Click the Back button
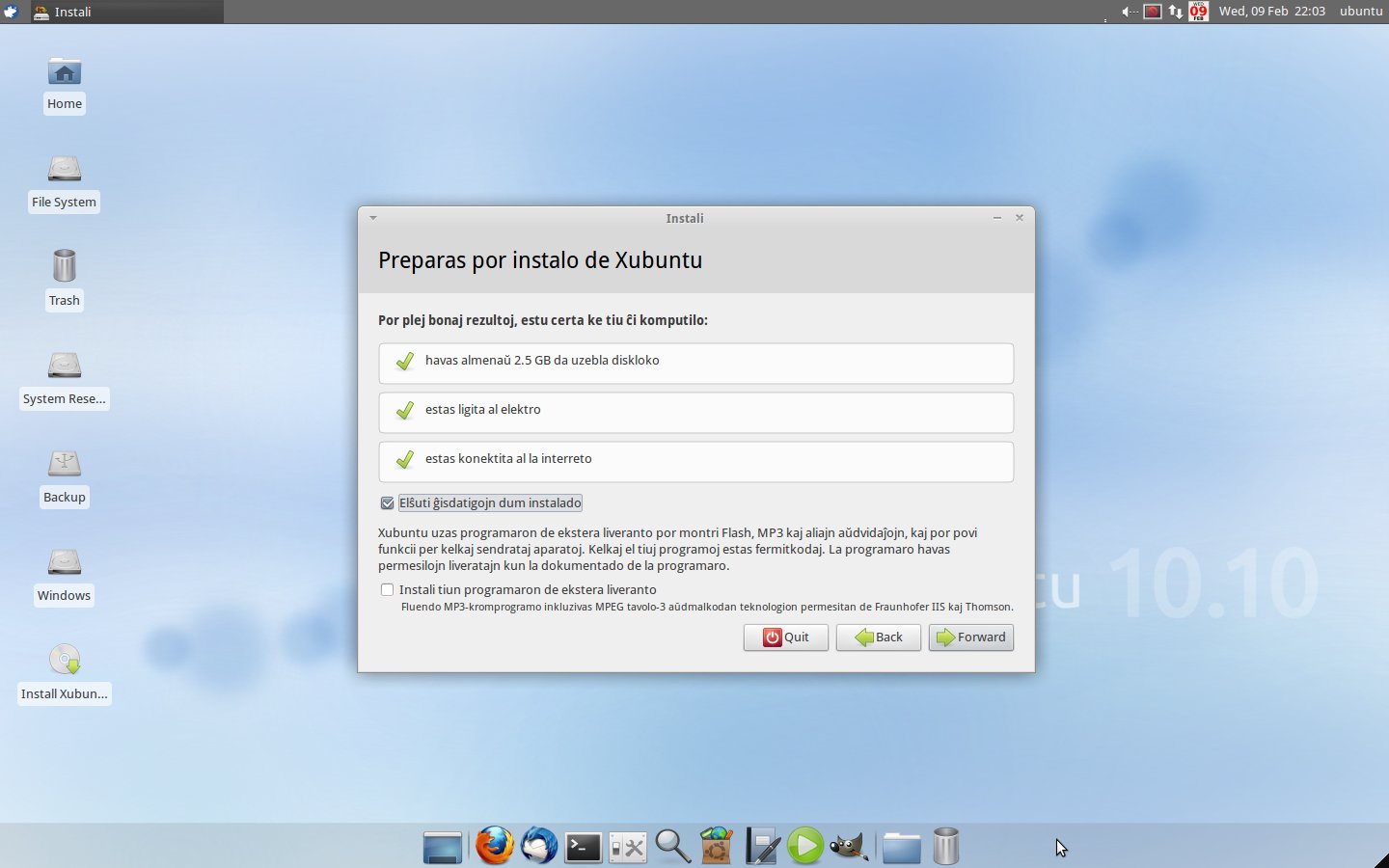 click(879, 637)
